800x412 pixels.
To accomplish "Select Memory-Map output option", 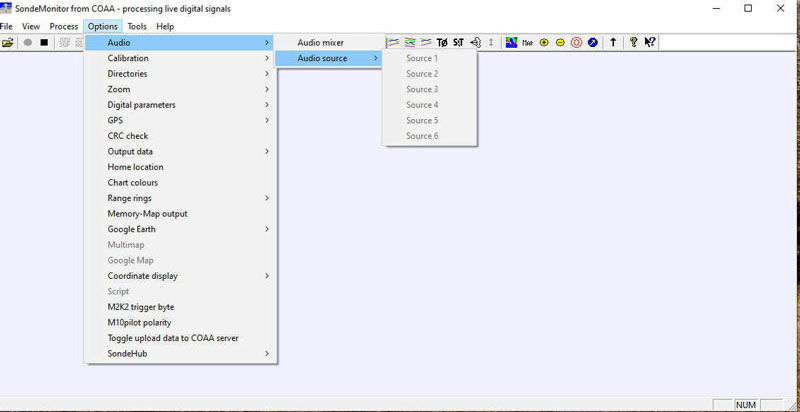I will (x=180, y=214).
